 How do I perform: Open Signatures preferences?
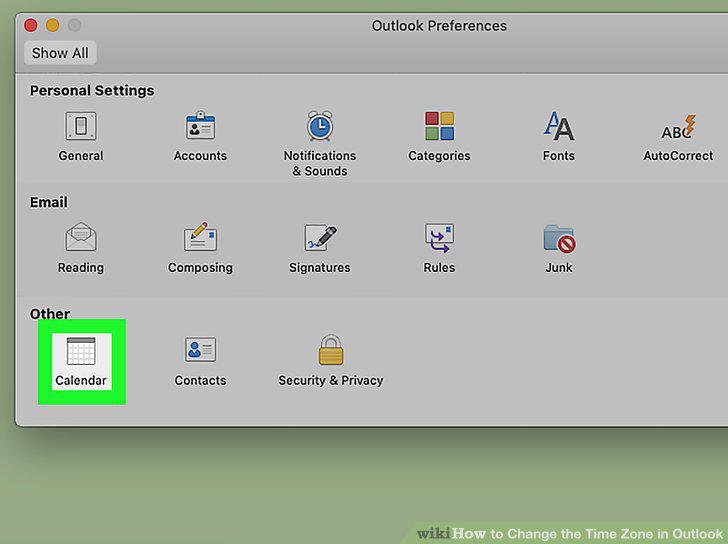point(320,248)
